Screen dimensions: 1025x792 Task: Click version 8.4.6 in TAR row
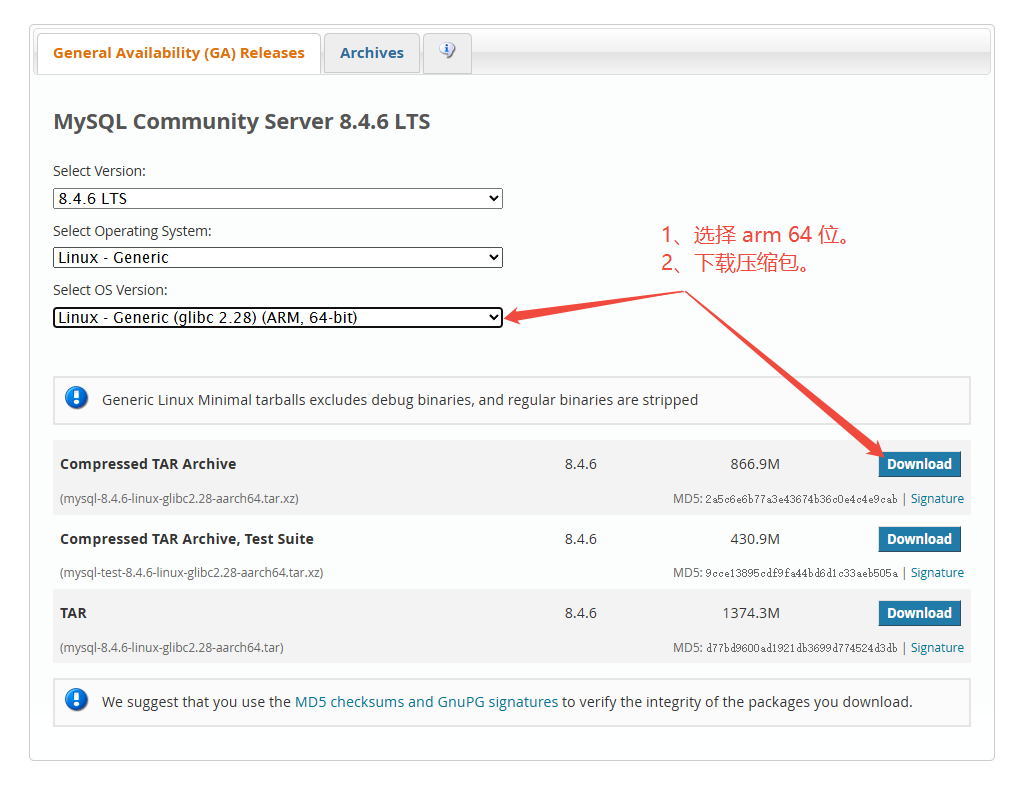point(580,613)
